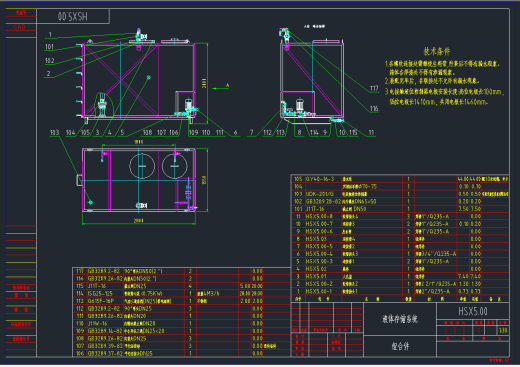Image resolution: width=520 pixels, height=367 pixels.
Task: Click the pump symbol in the side view
Action: pos(300,105)
